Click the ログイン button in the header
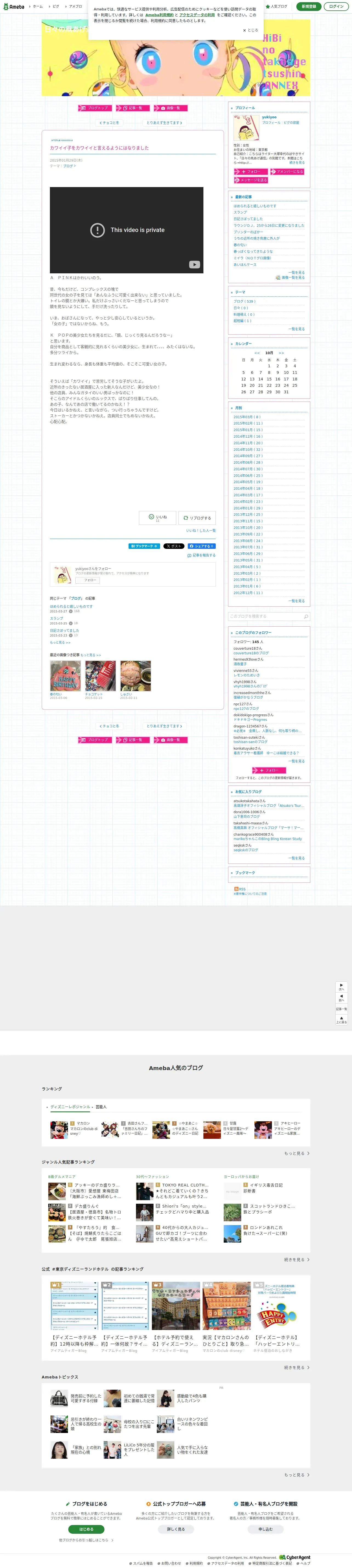 (x=336, y=6)
